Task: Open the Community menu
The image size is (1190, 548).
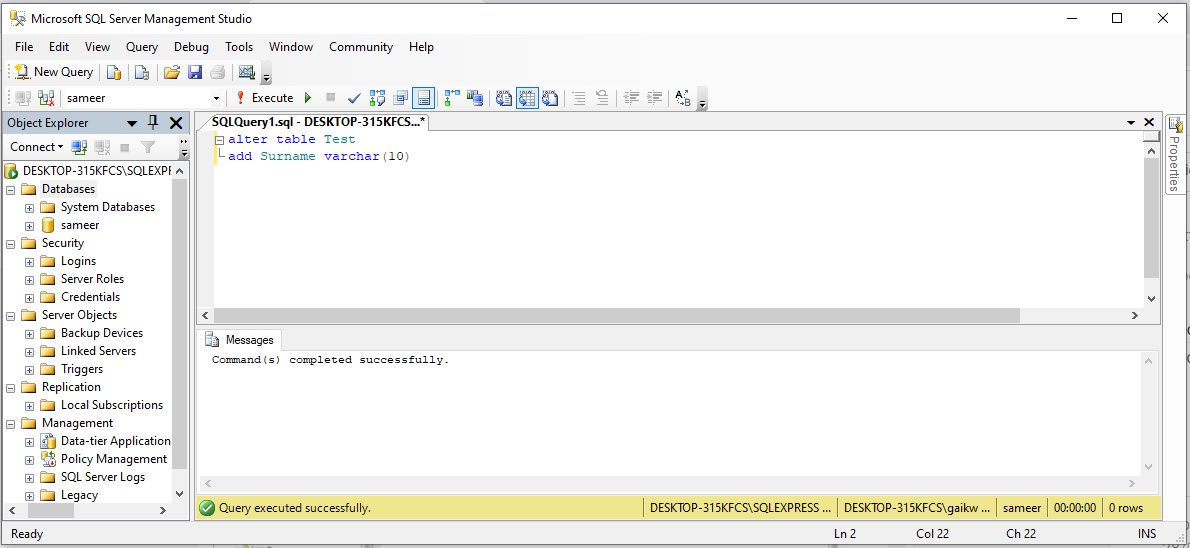Action: click(x=360, y=47)
